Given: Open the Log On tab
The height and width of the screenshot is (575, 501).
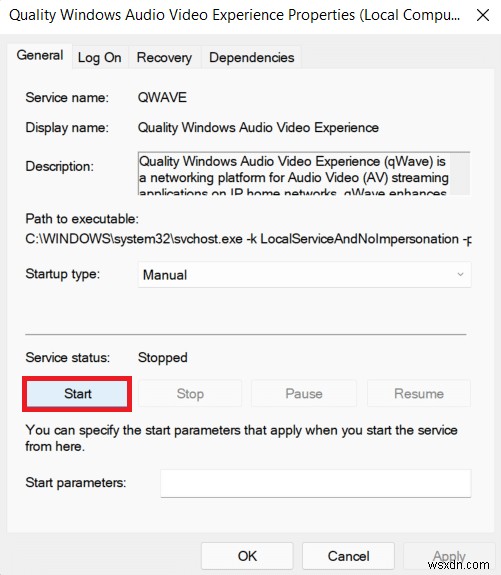Looking at the screenshot, I should tap(99, 58).
